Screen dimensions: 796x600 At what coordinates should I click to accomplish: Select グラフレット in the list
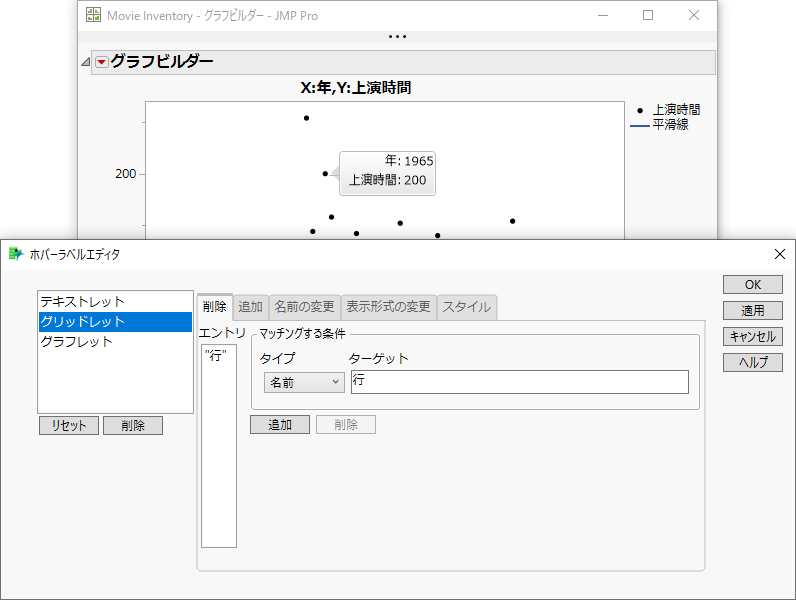pos(77,341)
